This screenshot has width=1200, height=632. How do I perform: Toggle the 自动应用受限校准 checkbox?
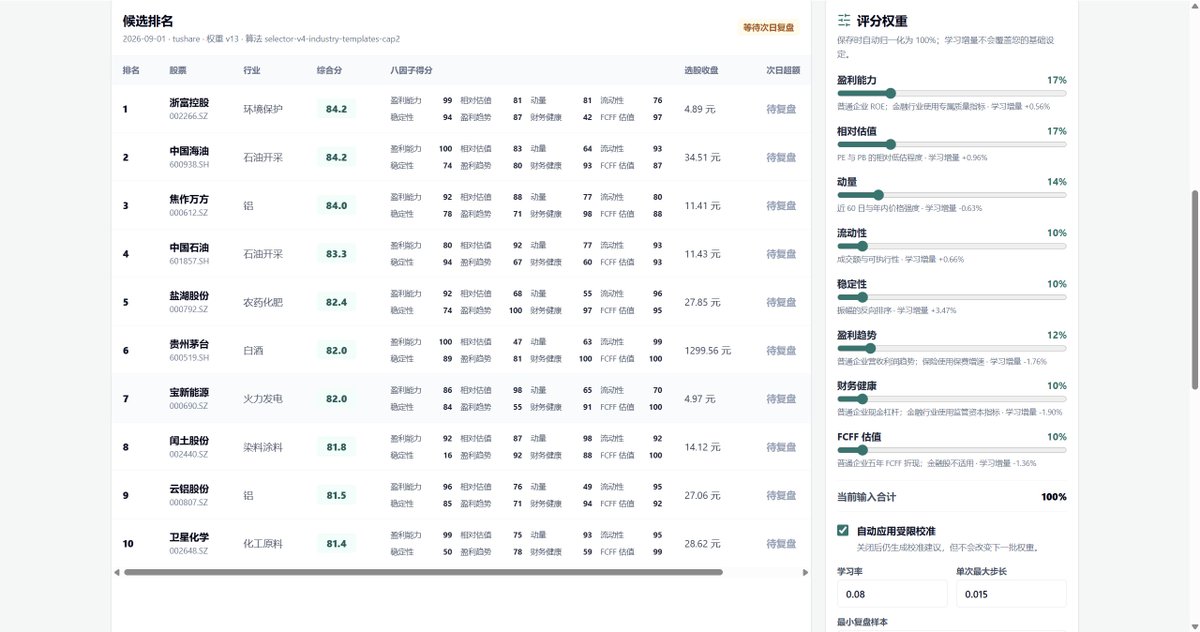843,530
